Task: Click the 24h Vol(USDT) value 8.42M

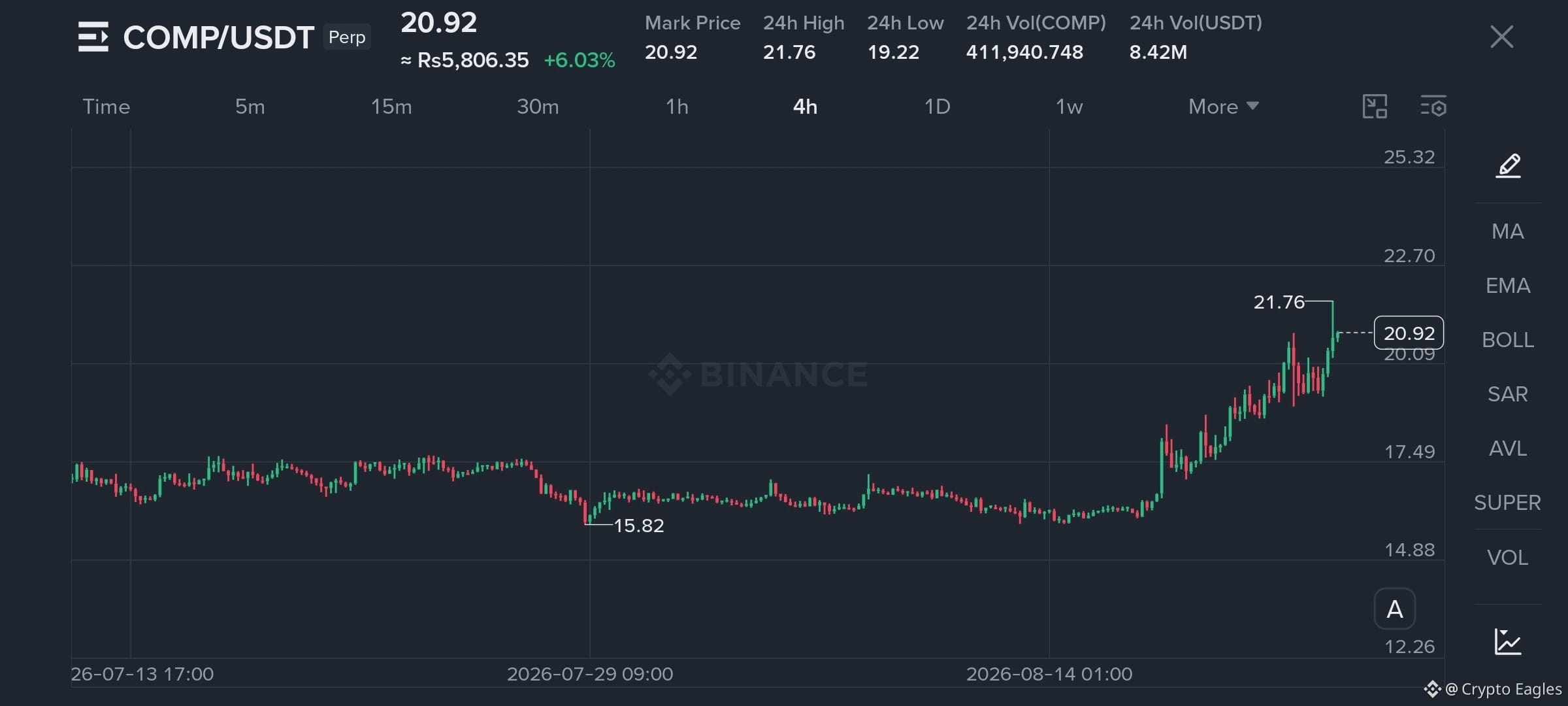Action: pos(1158,52)
